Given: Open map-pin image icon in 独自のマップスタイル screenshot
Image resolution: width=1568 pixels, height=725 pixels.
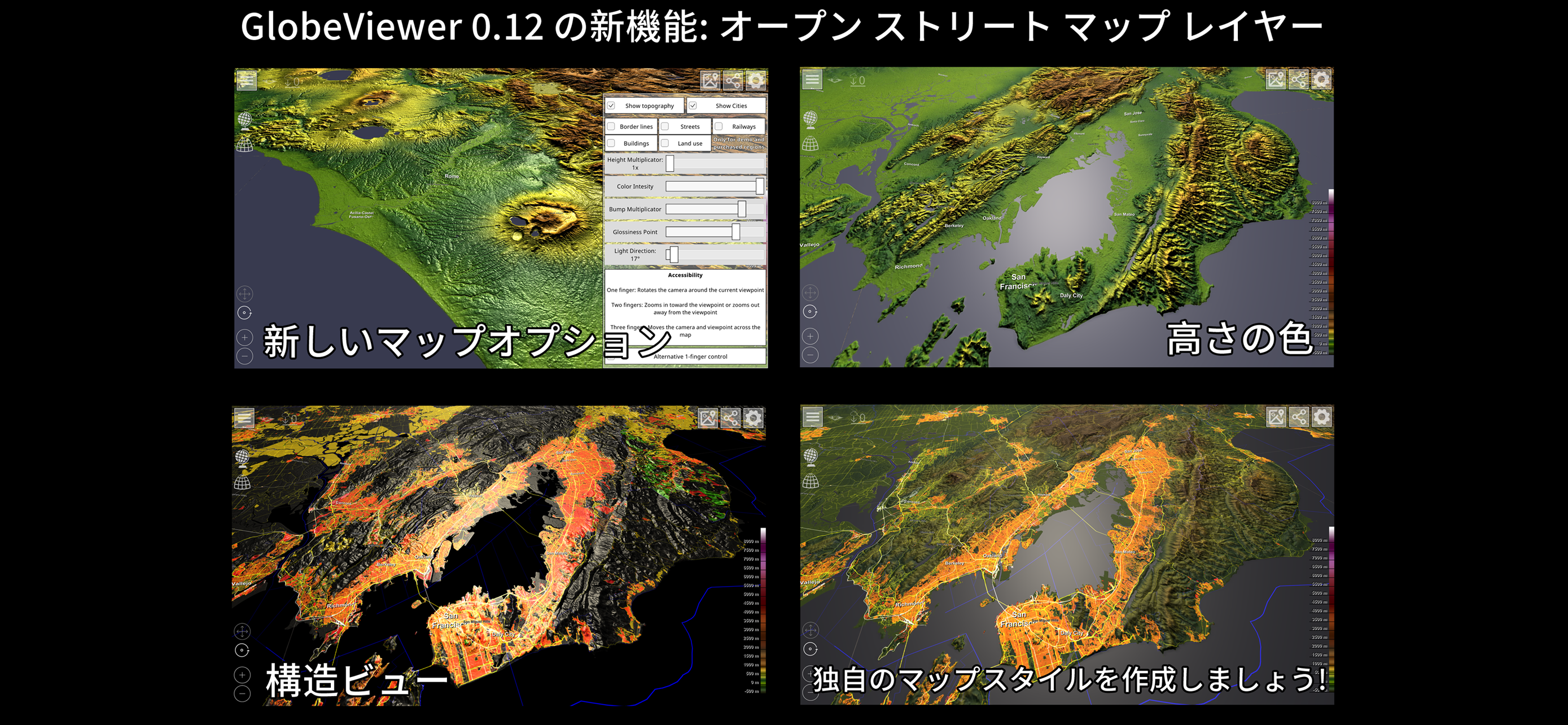Looking at the screenshot, I should (1276, 416).
